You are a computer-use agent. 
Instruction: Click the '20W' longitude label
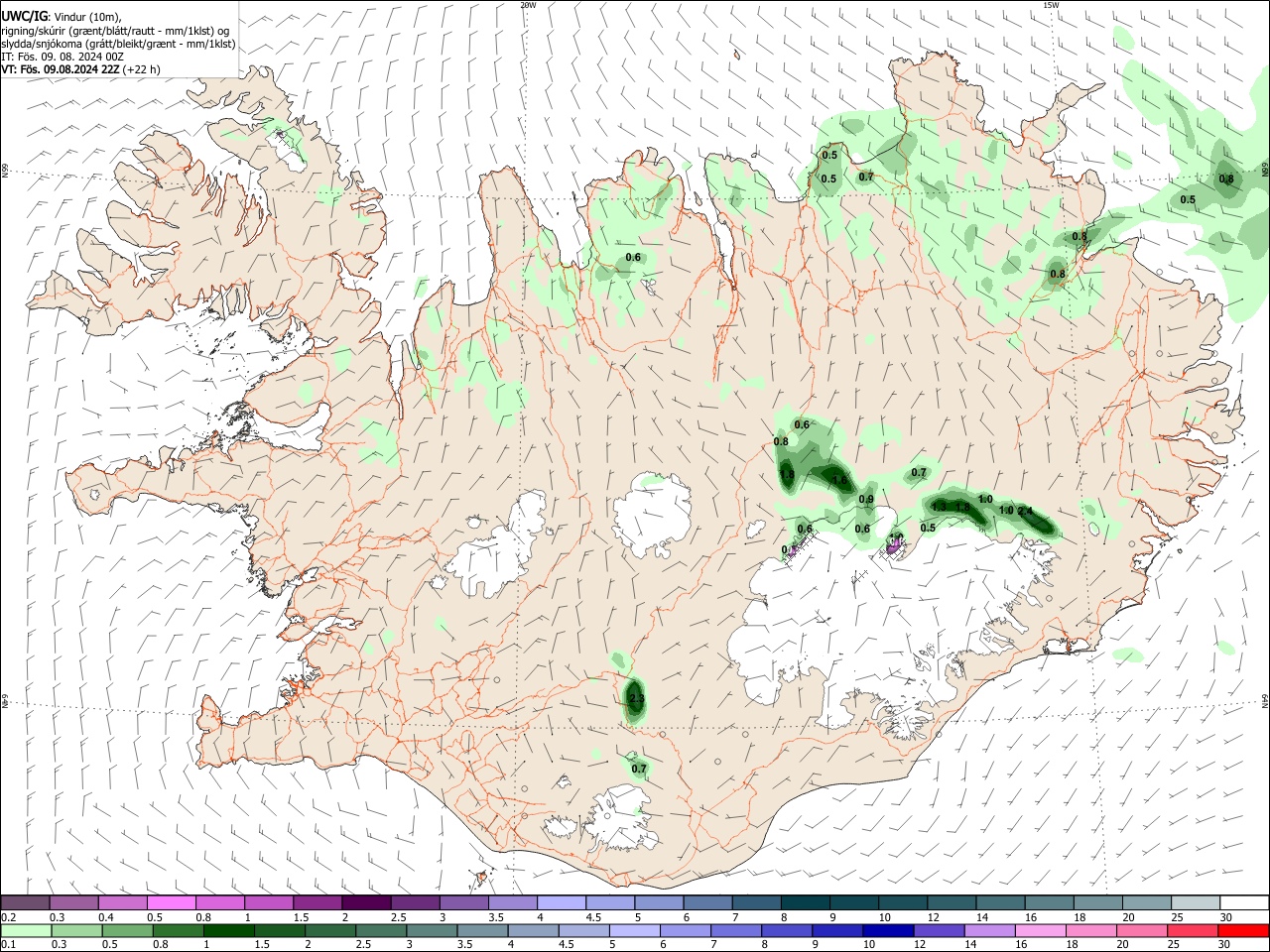pyautogui.click(x=528, y=5)
